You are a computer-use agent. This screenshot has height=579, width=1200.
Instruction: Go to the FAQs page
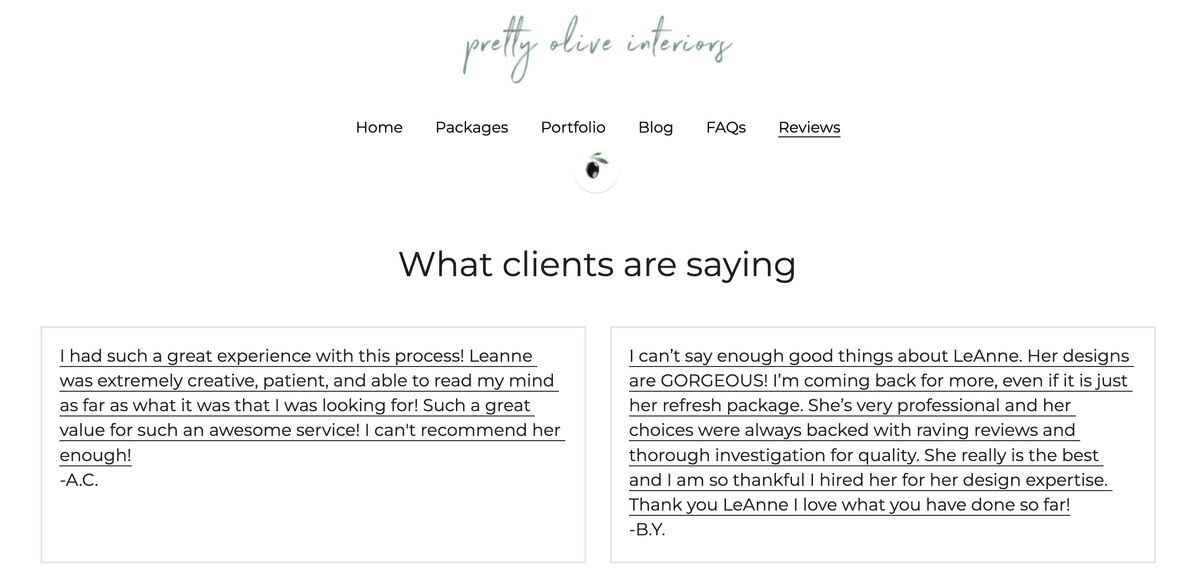coord(726,127)
